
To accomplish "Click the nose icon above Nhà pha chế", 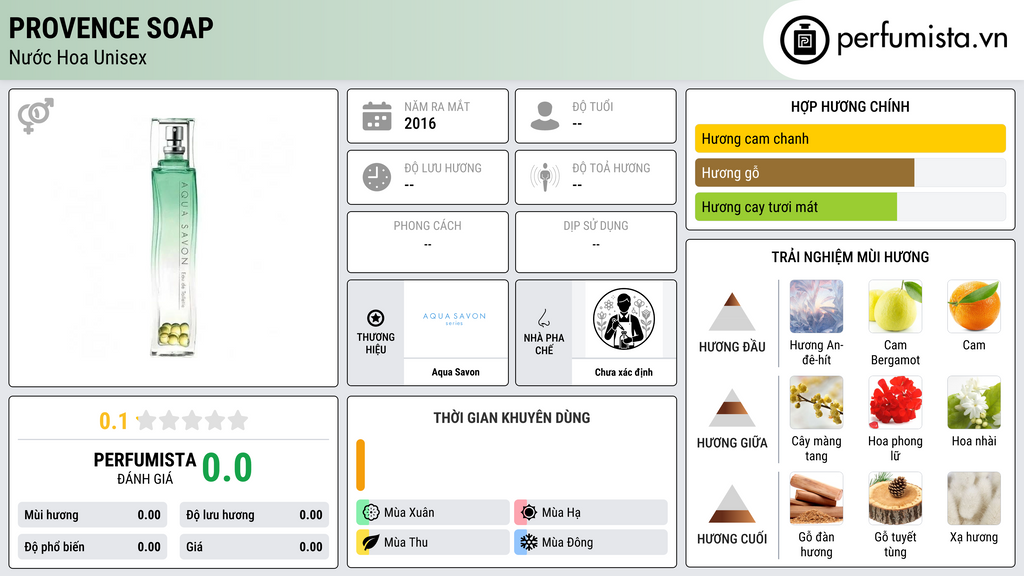I will point(544,318).
